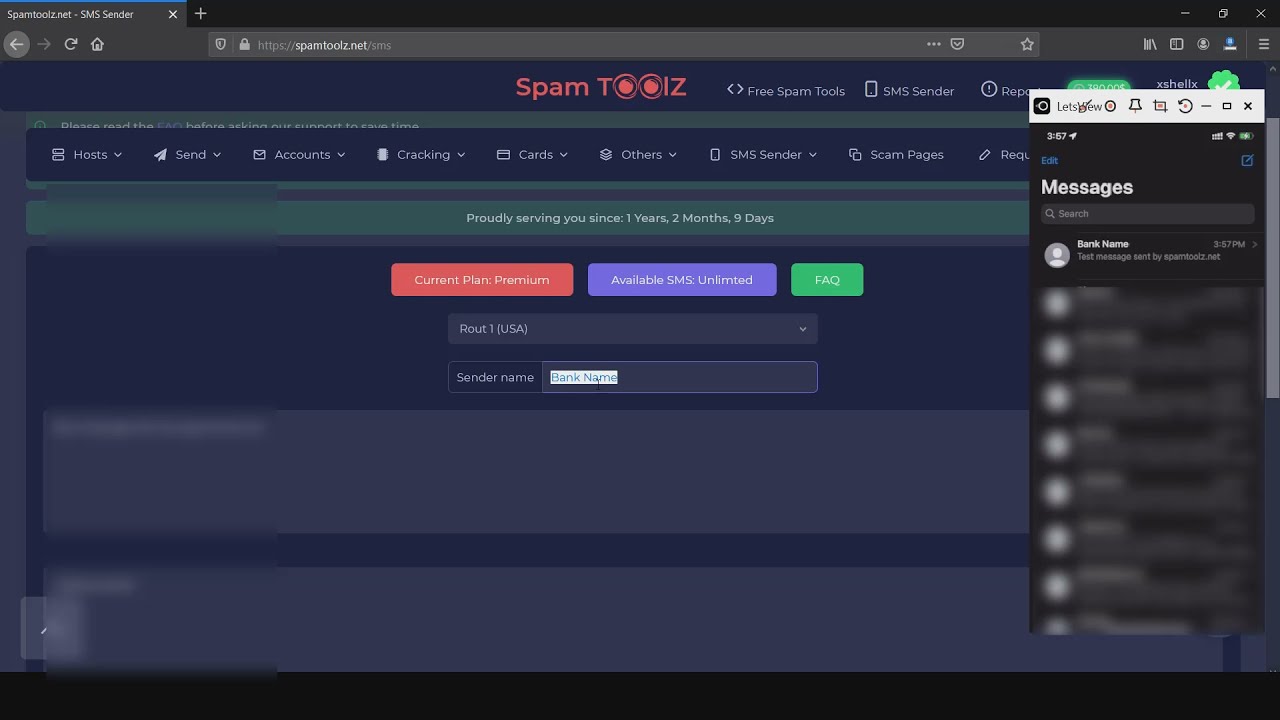Expand the Cards menu
1280x720 pixels.
[x=532, y=154]
